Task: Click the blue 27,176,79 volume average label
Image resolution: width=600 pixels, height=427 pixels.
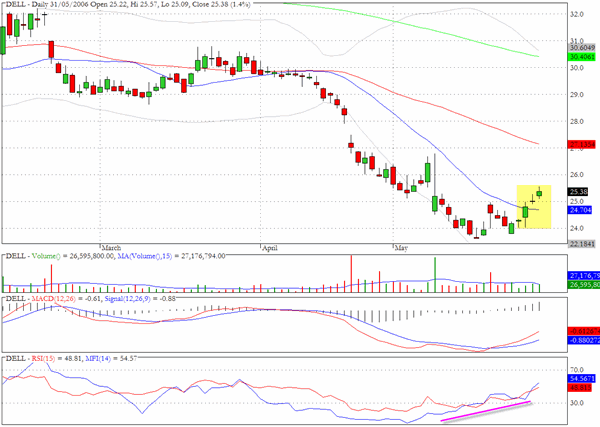Action: click(x=584, y=275)
